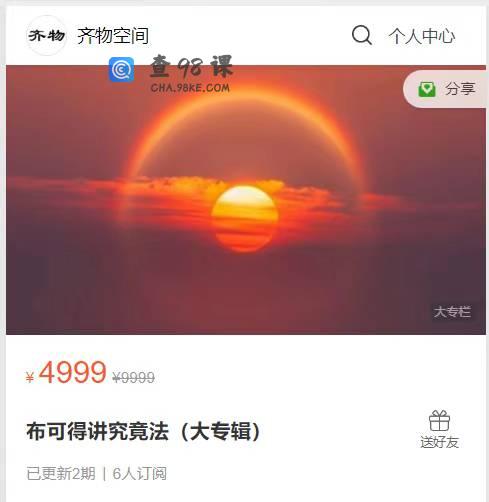Select 送好友 send to friend

click(x=439, y=442)
